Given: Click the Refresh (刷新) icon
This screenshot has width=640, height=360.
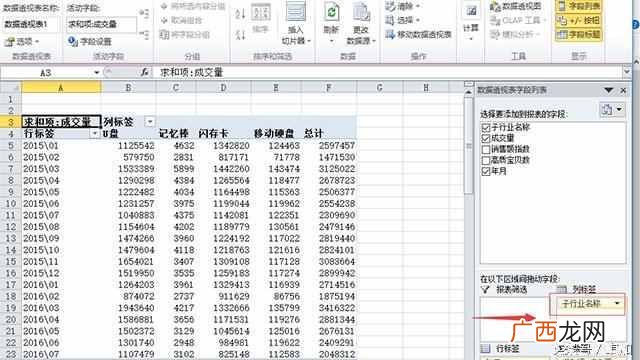Looking at the screenshot, I should 331,13.
